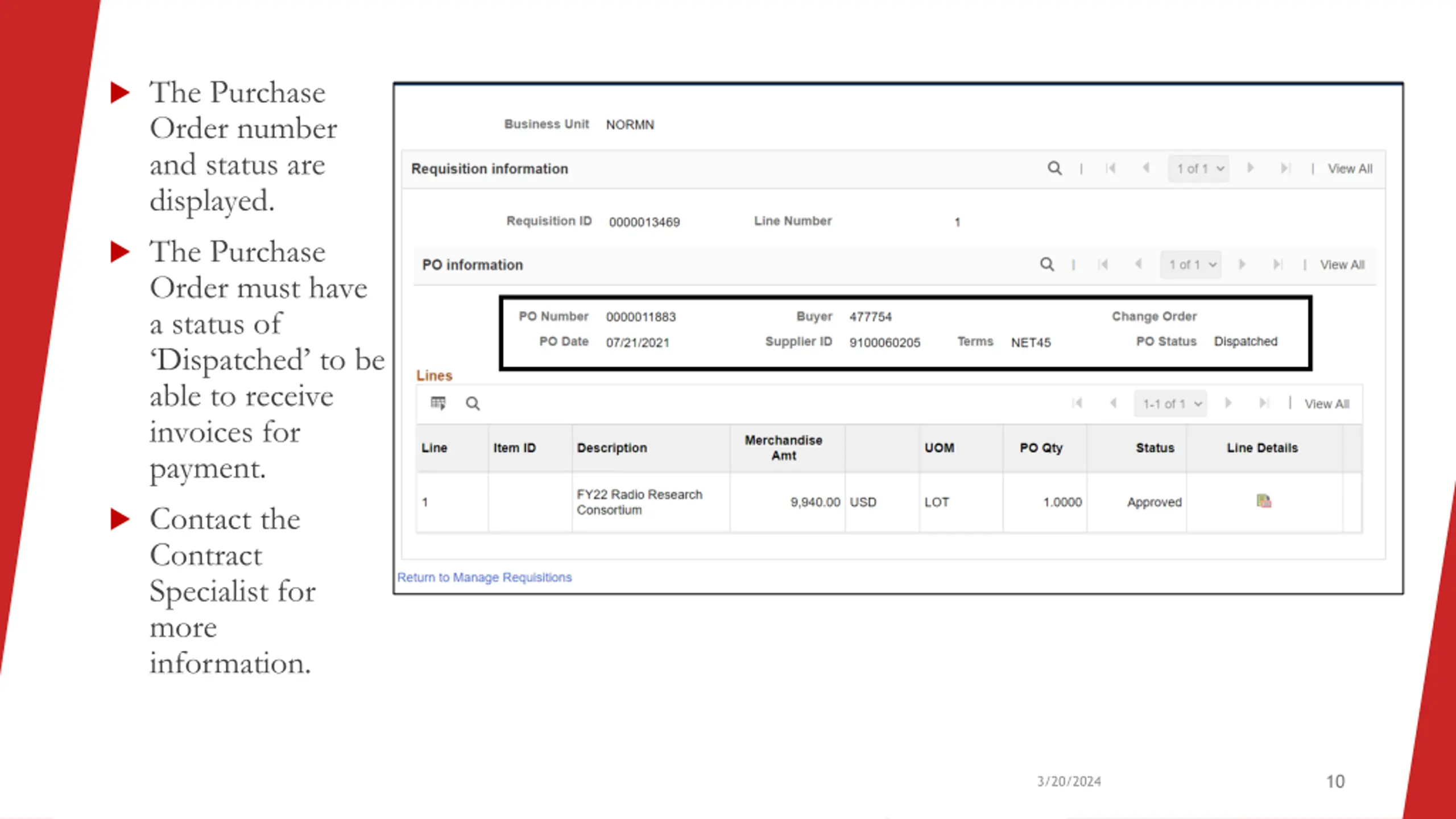The width and height of the screenshot is (1456, 819).
Task: Go to last row in Lines grid
Action: pyautogui.click(x=1264, y=403)
